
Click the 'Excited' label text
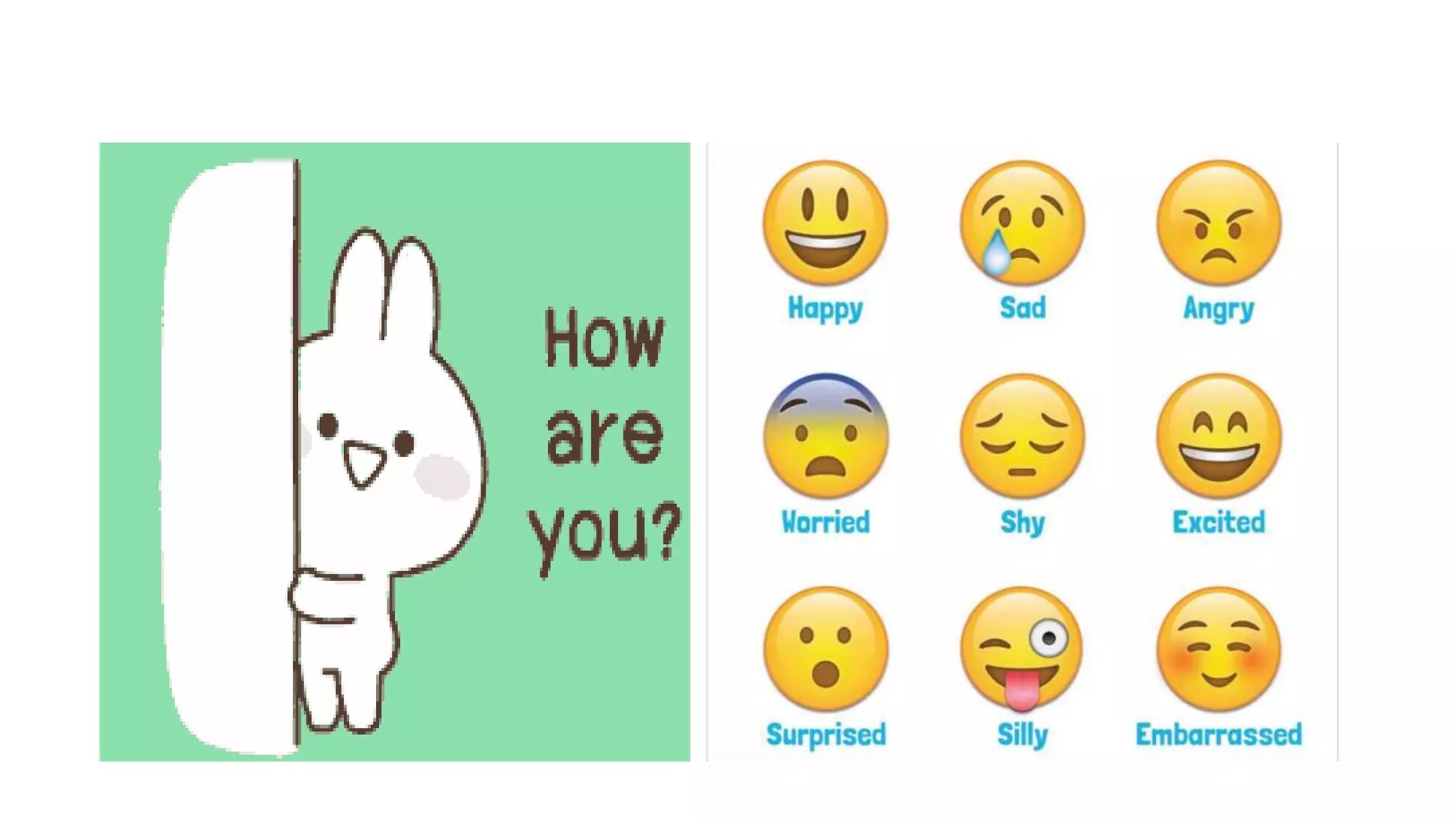(1219, 522)
